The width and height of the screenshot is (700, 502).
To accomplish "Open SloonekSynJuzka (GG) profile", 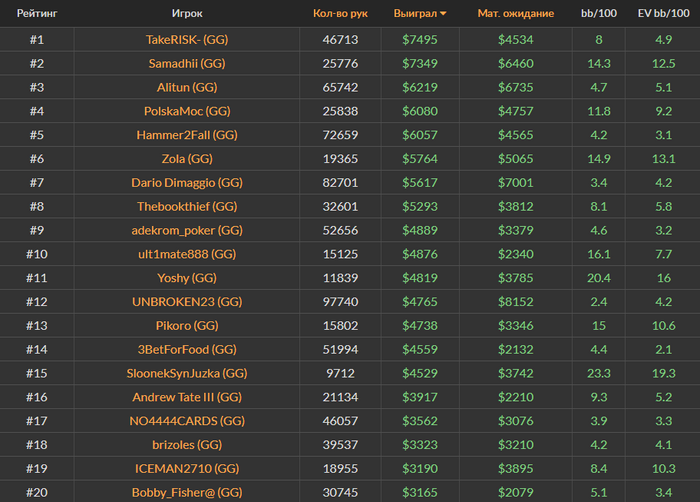I will click(187, 373).
